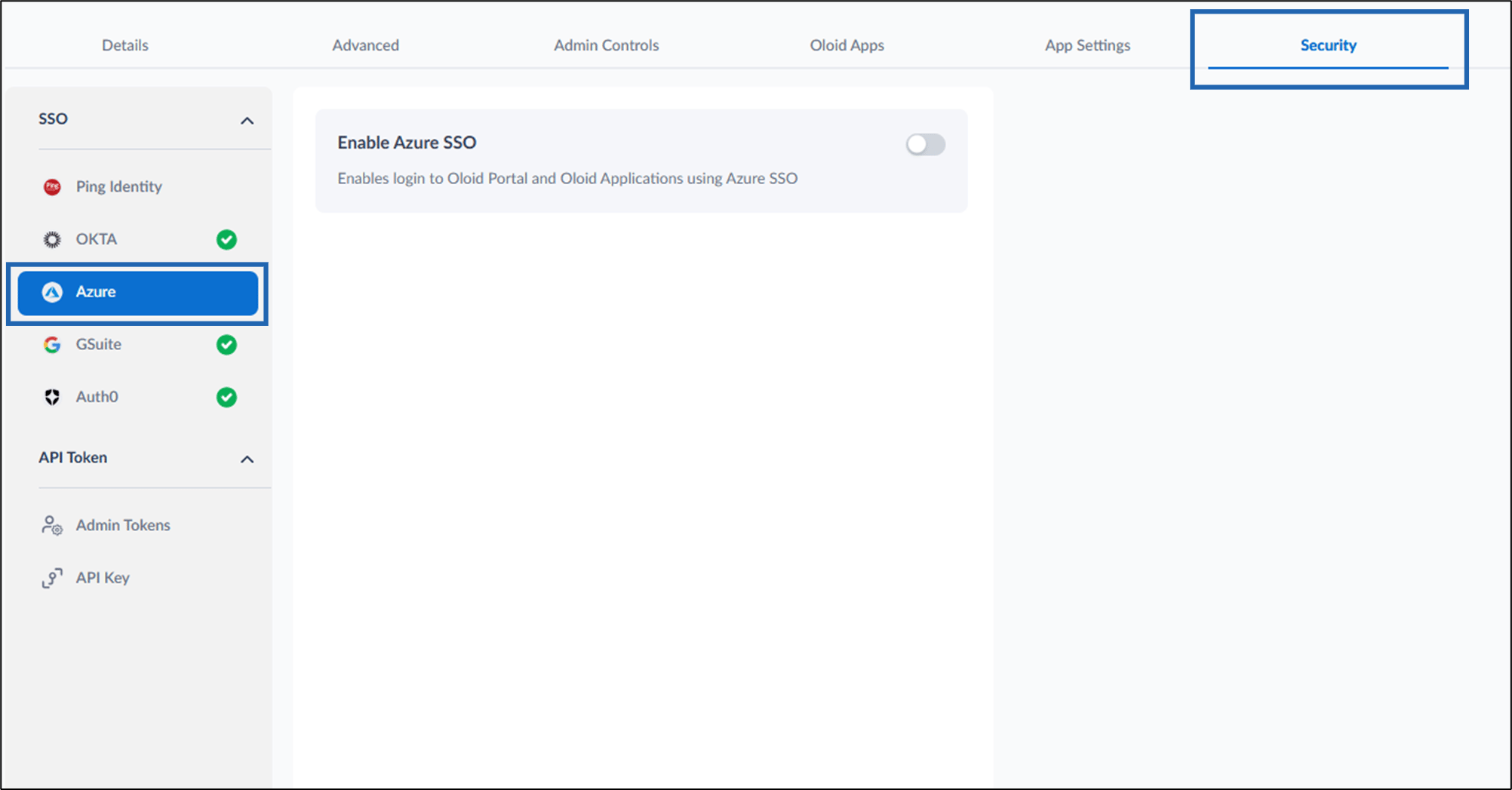This screenshot has width=1512, height=790.
Task: Toggle the Enable Azure SSO switch
Action: (926, 144)
